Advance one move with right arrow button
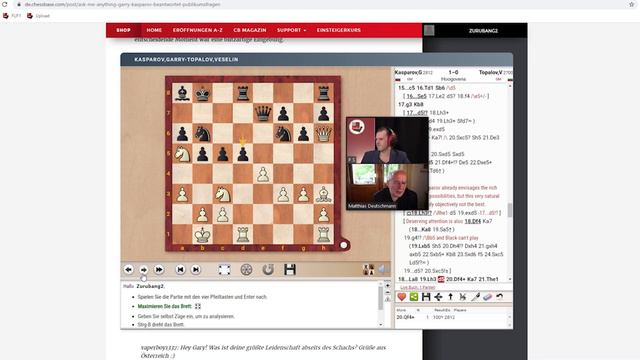Viewport: 640px width, 360px height. 144,269
